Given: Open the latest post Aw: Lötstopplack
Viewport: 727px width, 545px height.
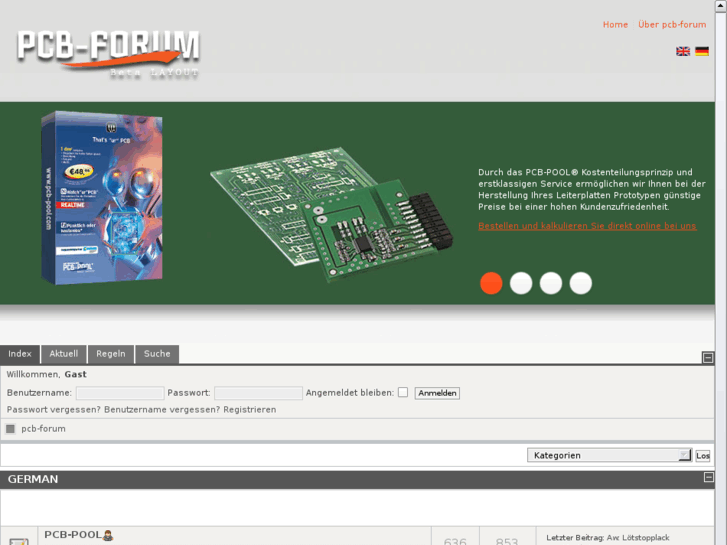Looking at the screenshot, I should tap(638, 538).
